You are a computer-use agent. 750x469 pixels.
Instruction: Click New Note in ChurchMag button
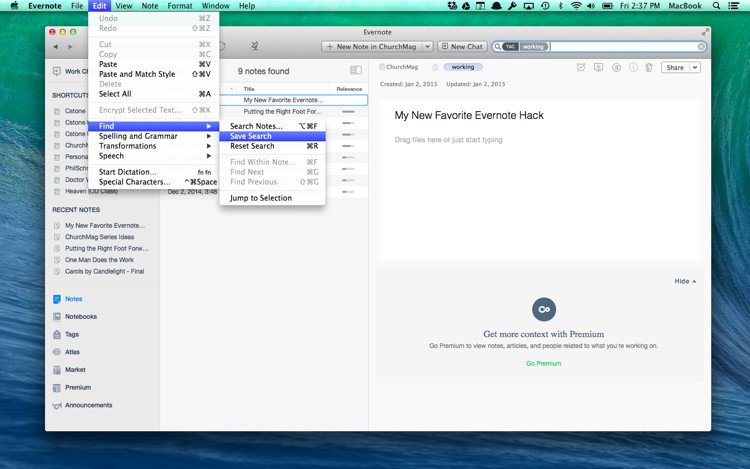click(x=372, y=46)
